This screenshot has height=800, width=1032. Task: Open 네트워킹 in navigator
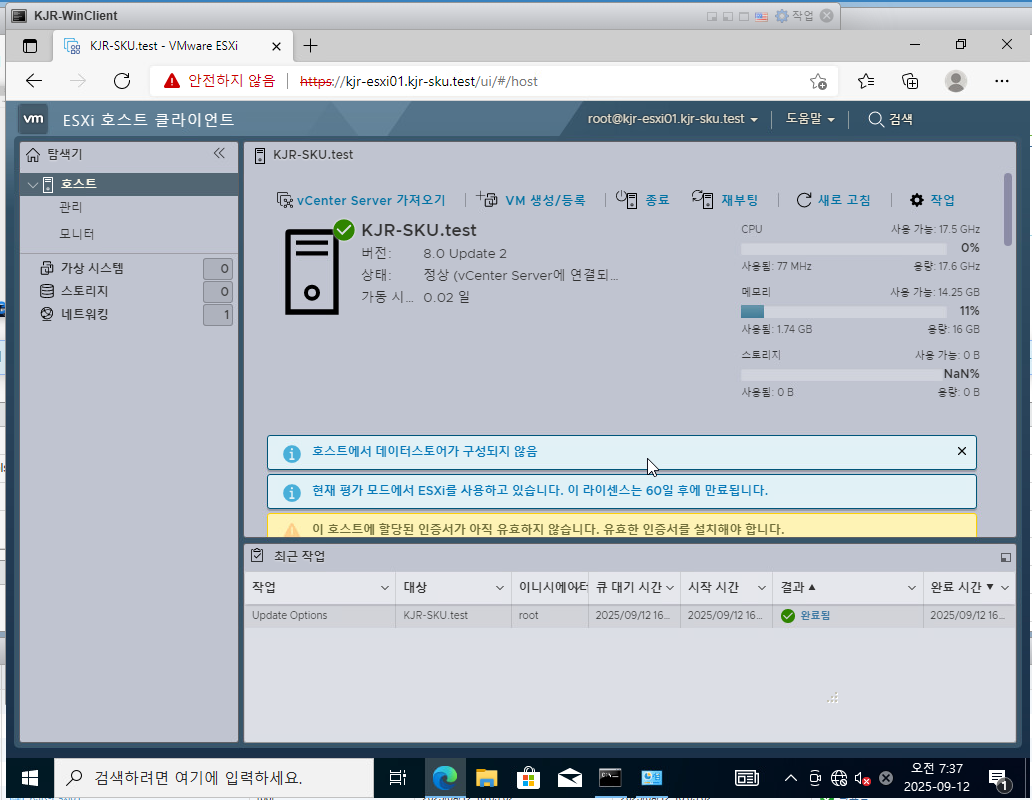[x=84, y=314]
